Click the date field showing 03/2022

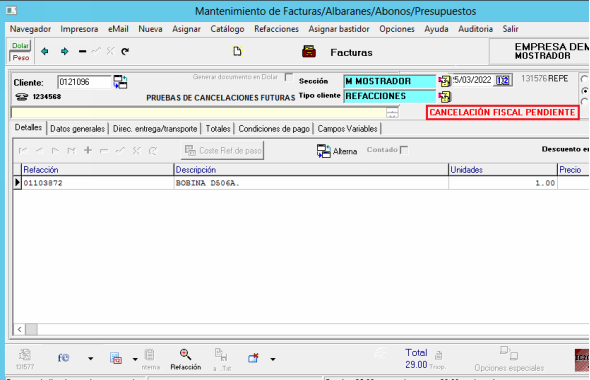(x=473, y=80)
